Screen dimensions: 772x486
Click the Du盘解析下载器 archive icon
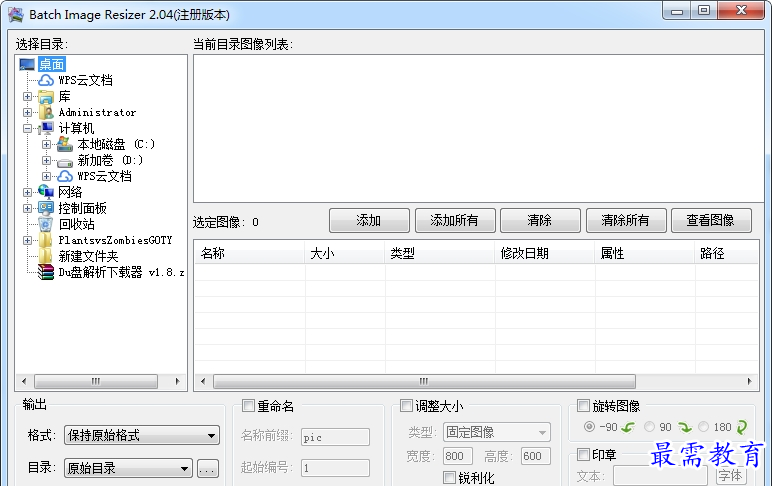[46, 272]
